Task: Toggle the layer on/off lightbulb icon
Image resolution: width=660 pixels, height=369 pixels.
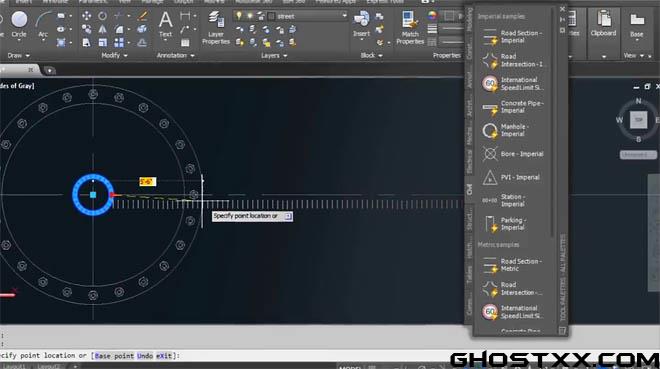Action: [x=239, y=16]
